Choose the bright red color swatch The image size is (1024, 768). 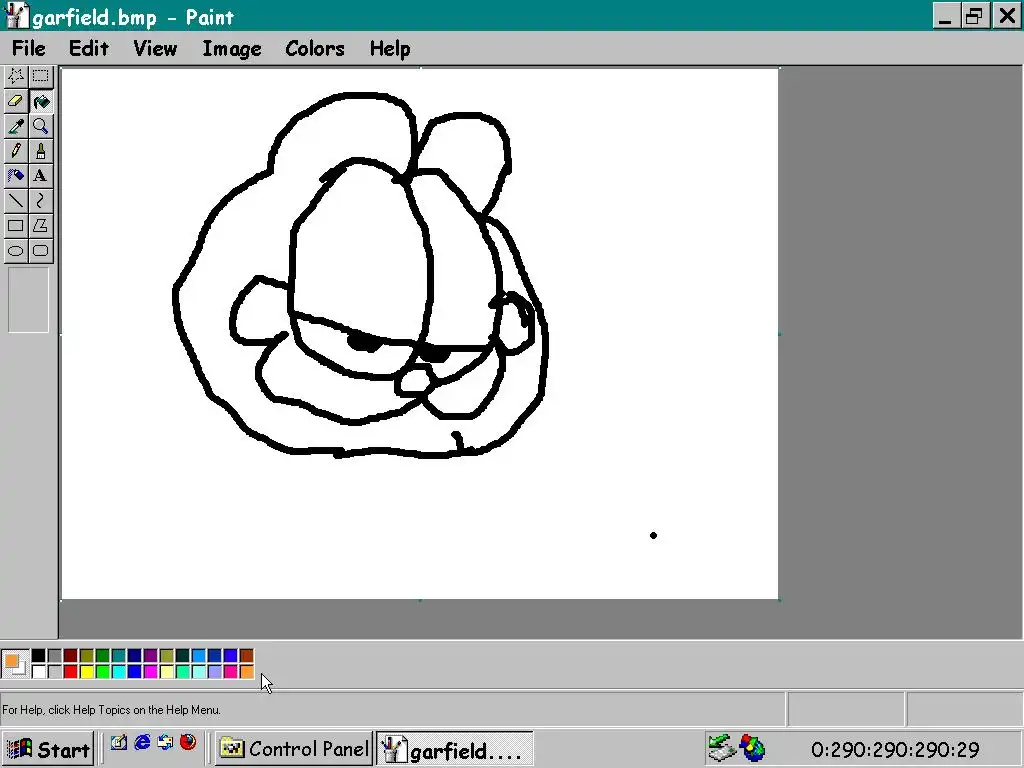tap(71, 672)
